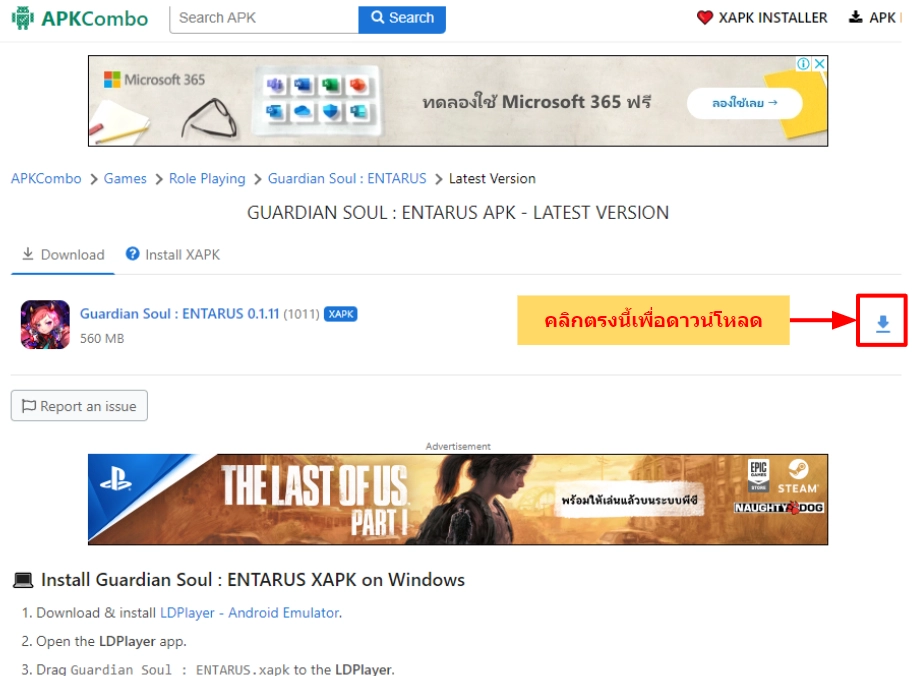913x676 pixels.
Task: Click the red heart icon beside XAPK INSTALLER
Action: tap(705, 18)
